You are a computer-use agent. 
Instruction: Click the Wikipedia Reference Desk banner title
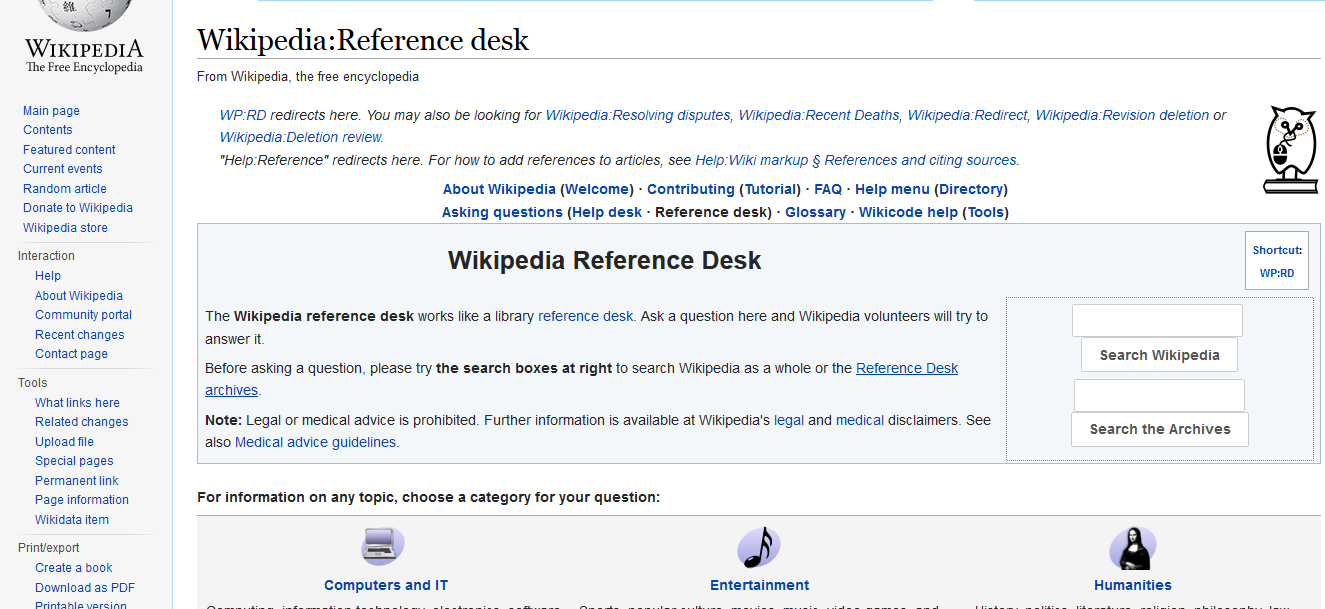(605, 261)
